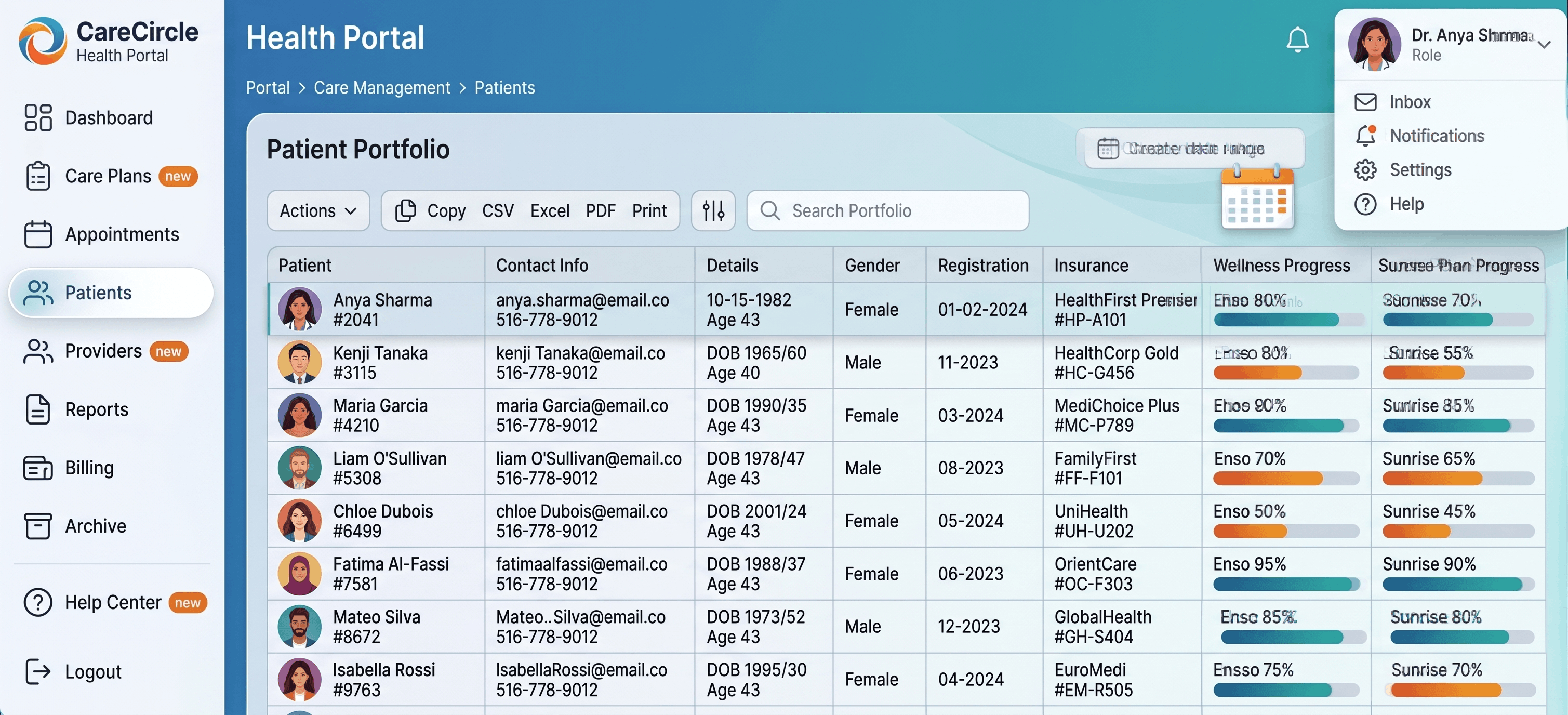This screenshot has width=1568, height=715.
Task: Click the PDF export button
Action: pos(600,211)
